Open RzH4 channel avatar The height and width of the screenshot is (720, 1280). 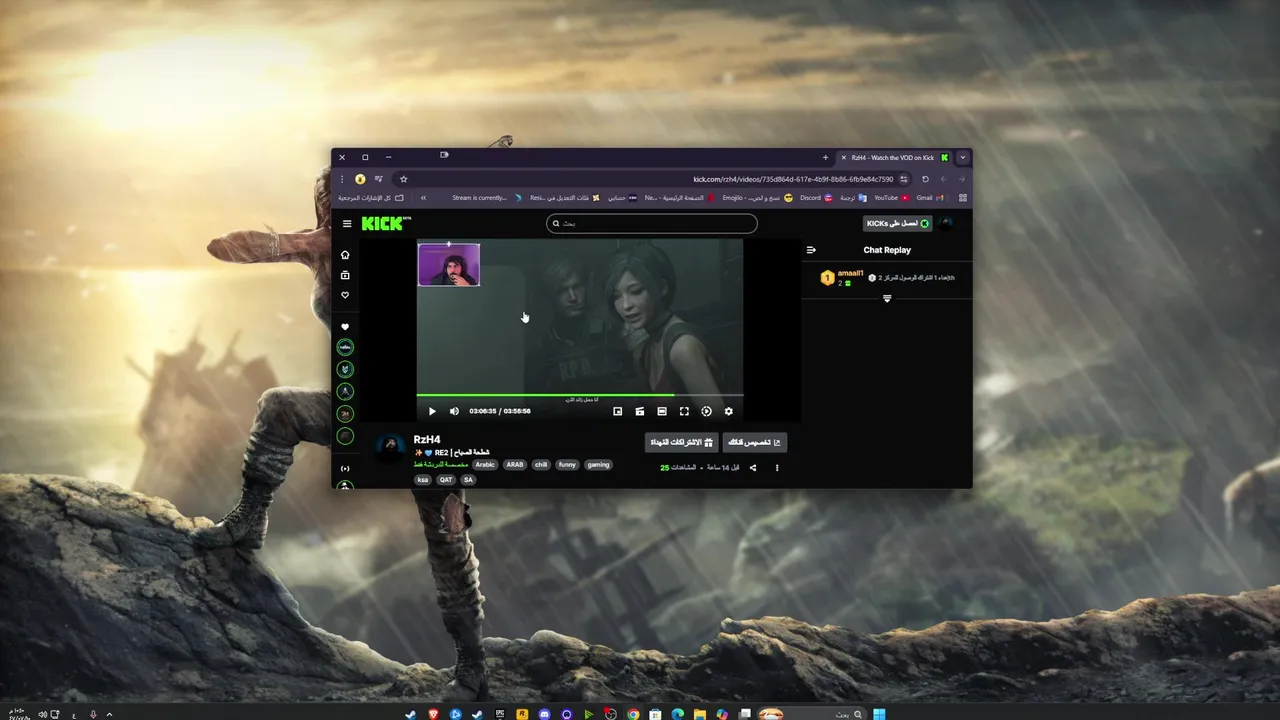[x=389, y=447]
